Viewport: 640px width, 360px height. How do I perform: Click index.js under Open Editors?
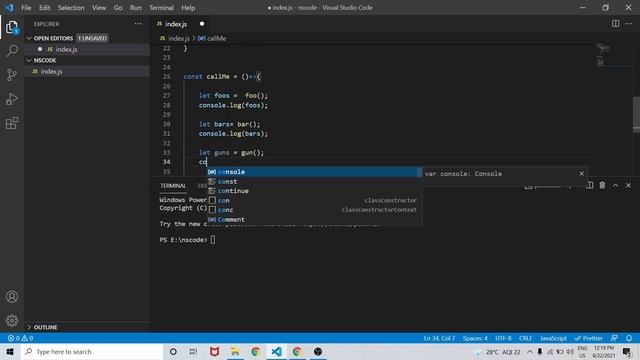click(x=66, y=49)
